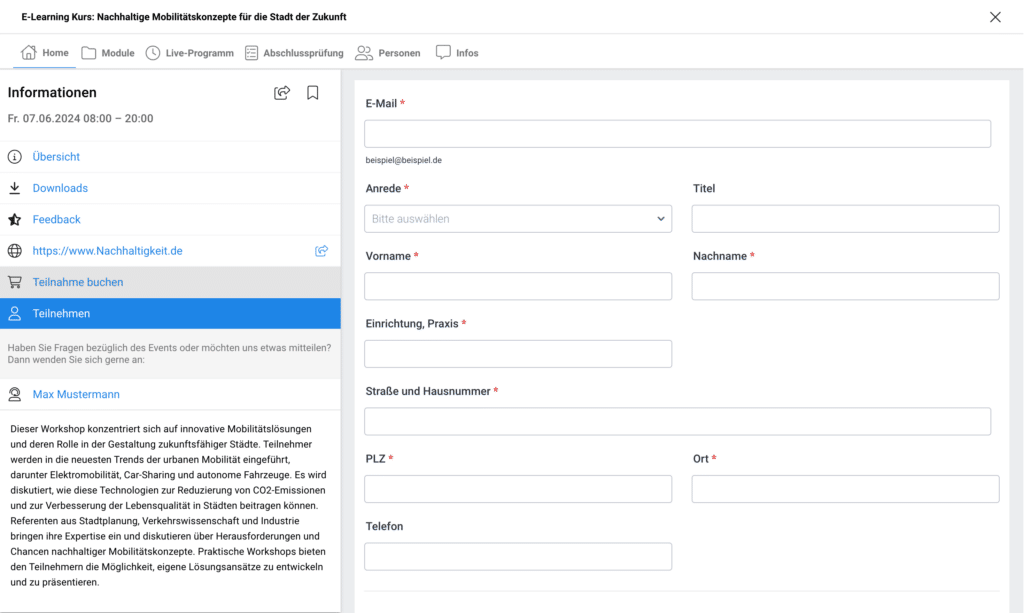Open the Live-Programm tab
This screenshot has width=1024, height=613.
click(x=189, y=53)
